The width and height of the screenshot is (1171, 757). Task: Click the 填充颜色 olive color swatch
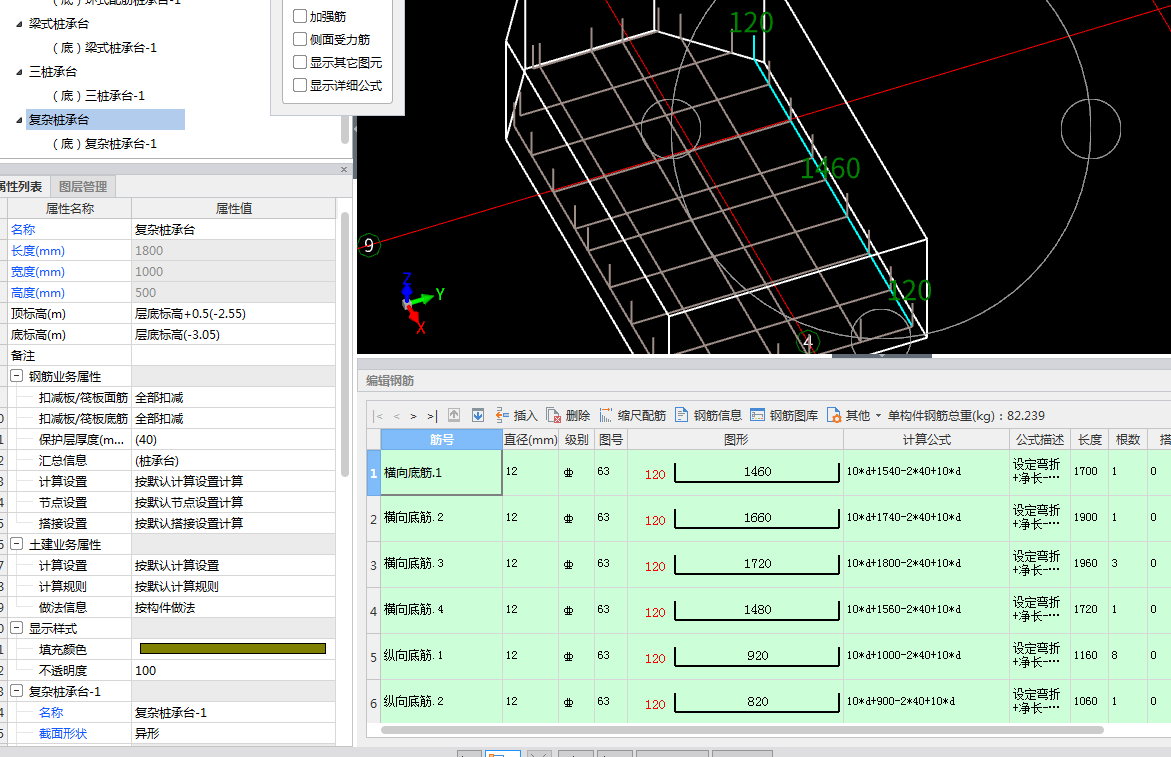(x=233, y=649)
